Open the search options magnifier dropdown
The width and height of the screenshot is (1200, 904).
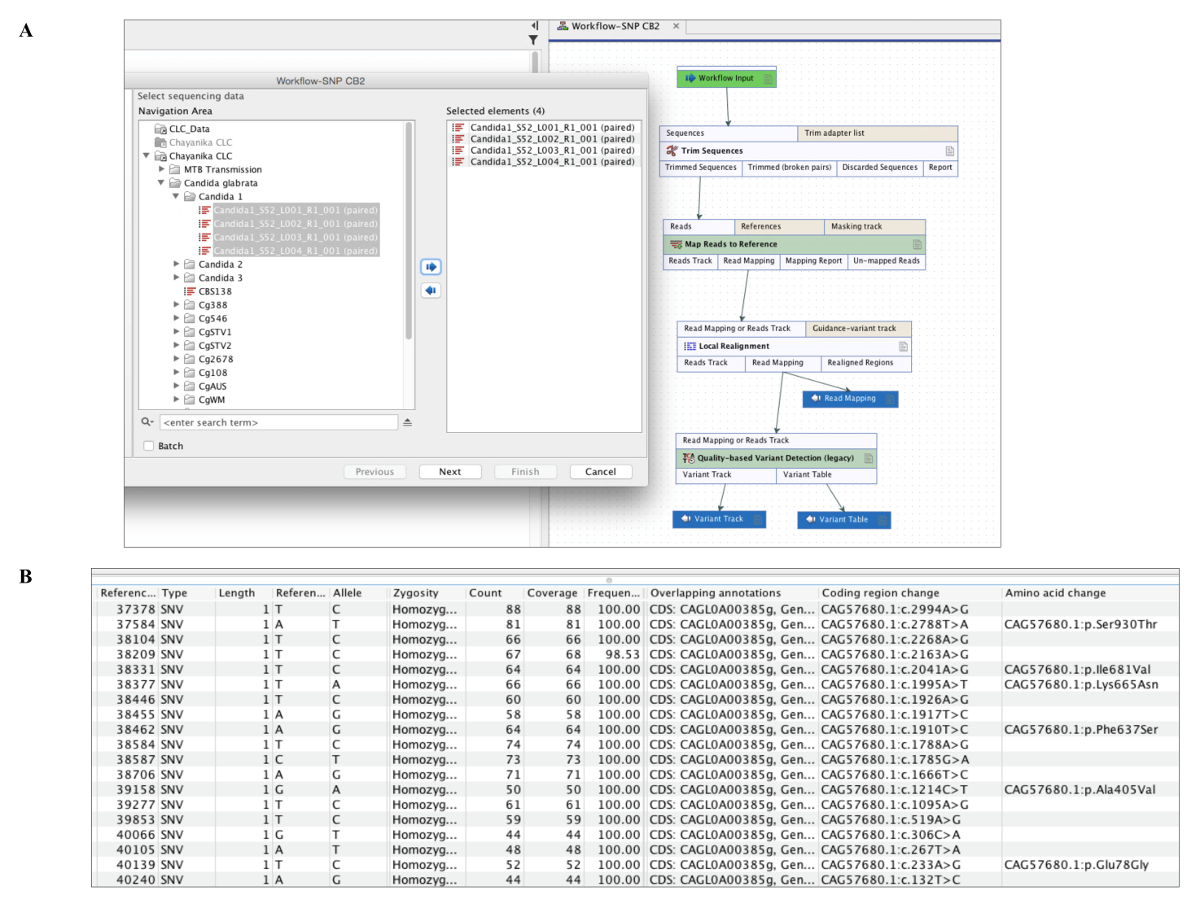pos(148,423)
